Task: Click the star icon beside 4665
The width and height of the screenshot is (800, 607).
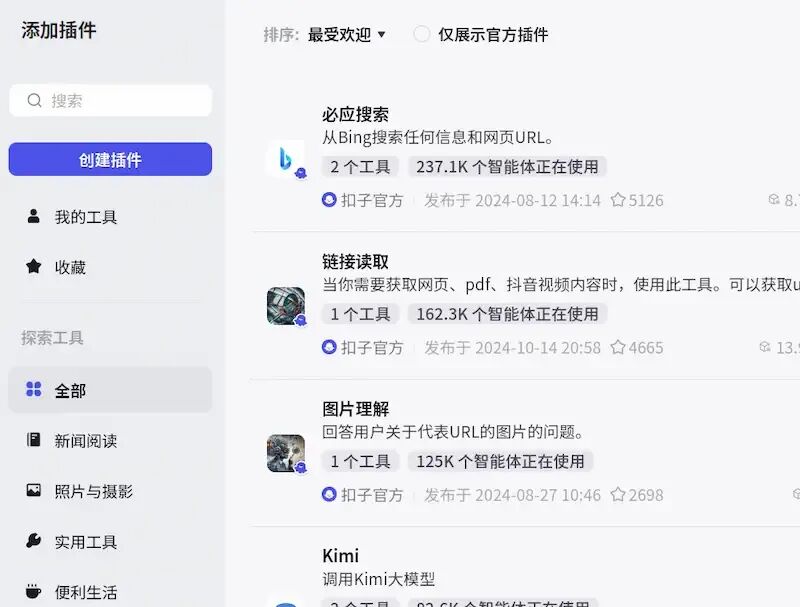Action: point(618,347)
